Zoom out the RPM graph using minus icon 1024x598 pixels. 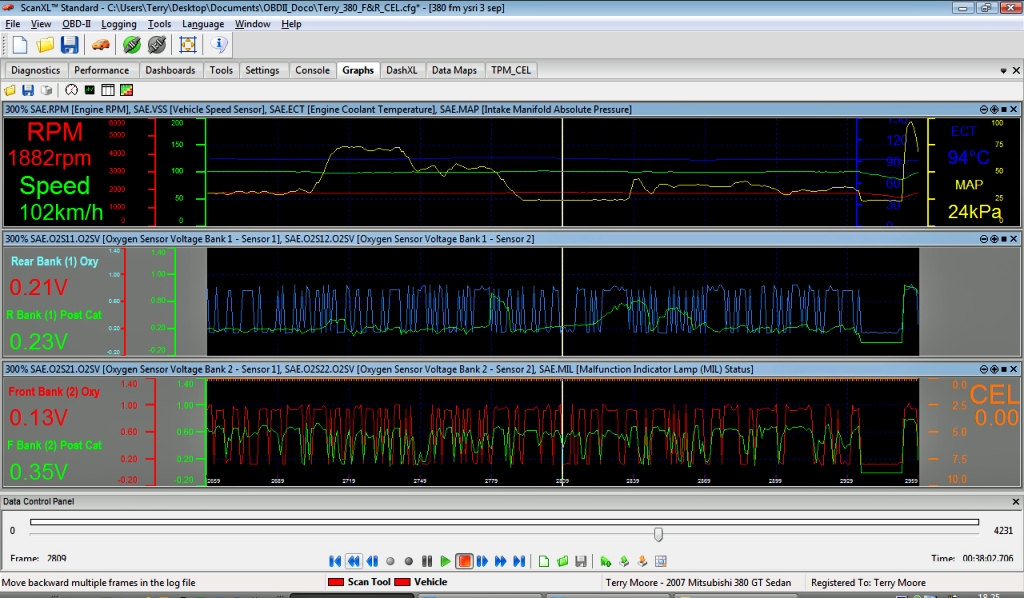point(983,109)
